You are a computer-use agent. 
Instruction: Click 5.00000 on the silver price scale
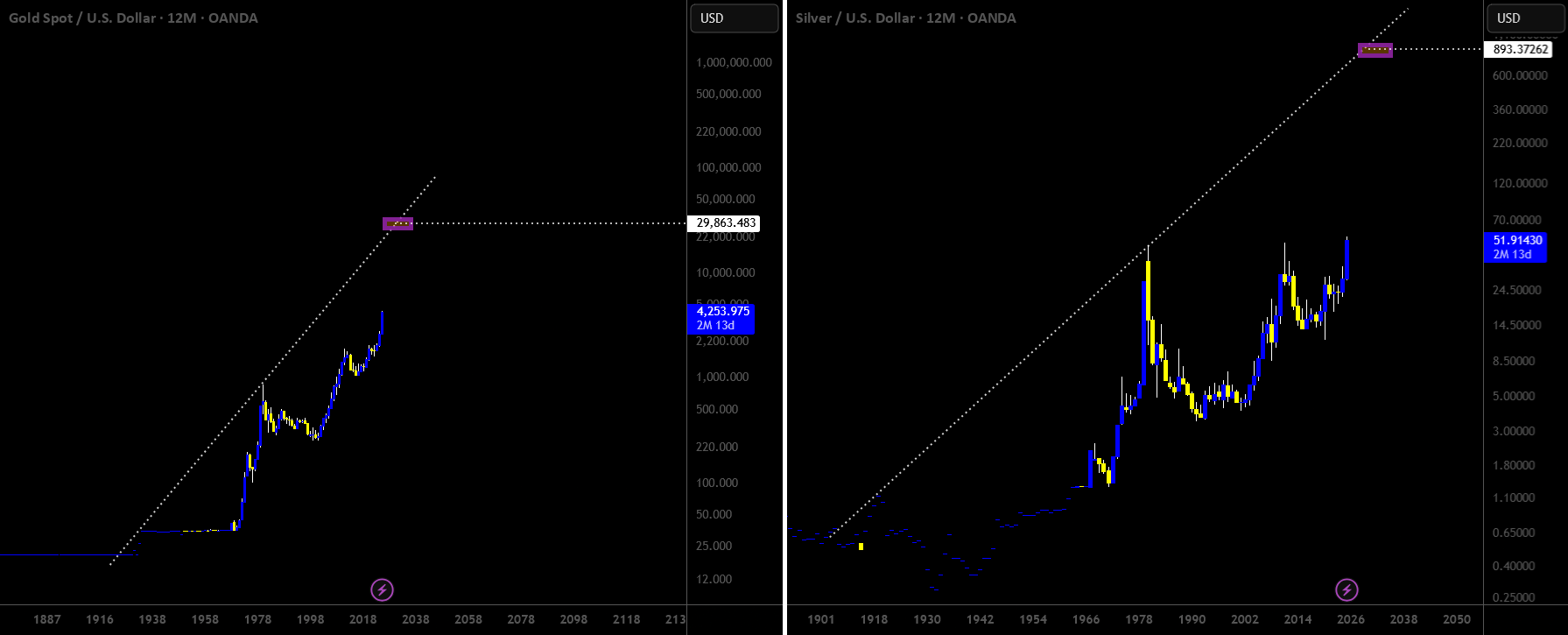pos(1514,396)
